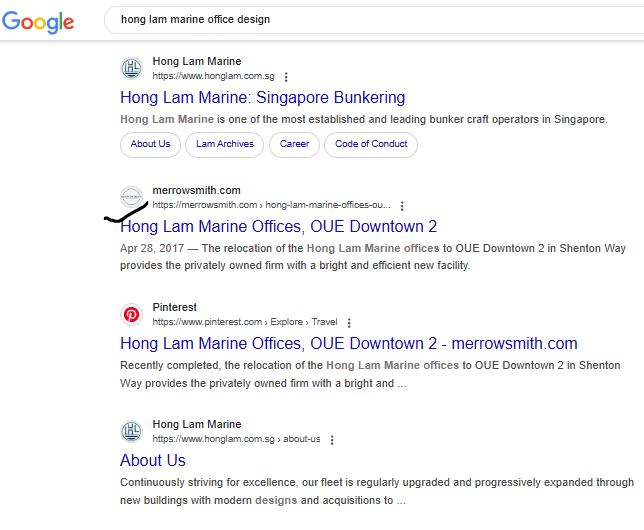Screen dimensions: 644x530
Task: Open 'Hong Lam Marine Offices, OUE Downtown 2' merrowsmith result
Action: coord(278,226)
